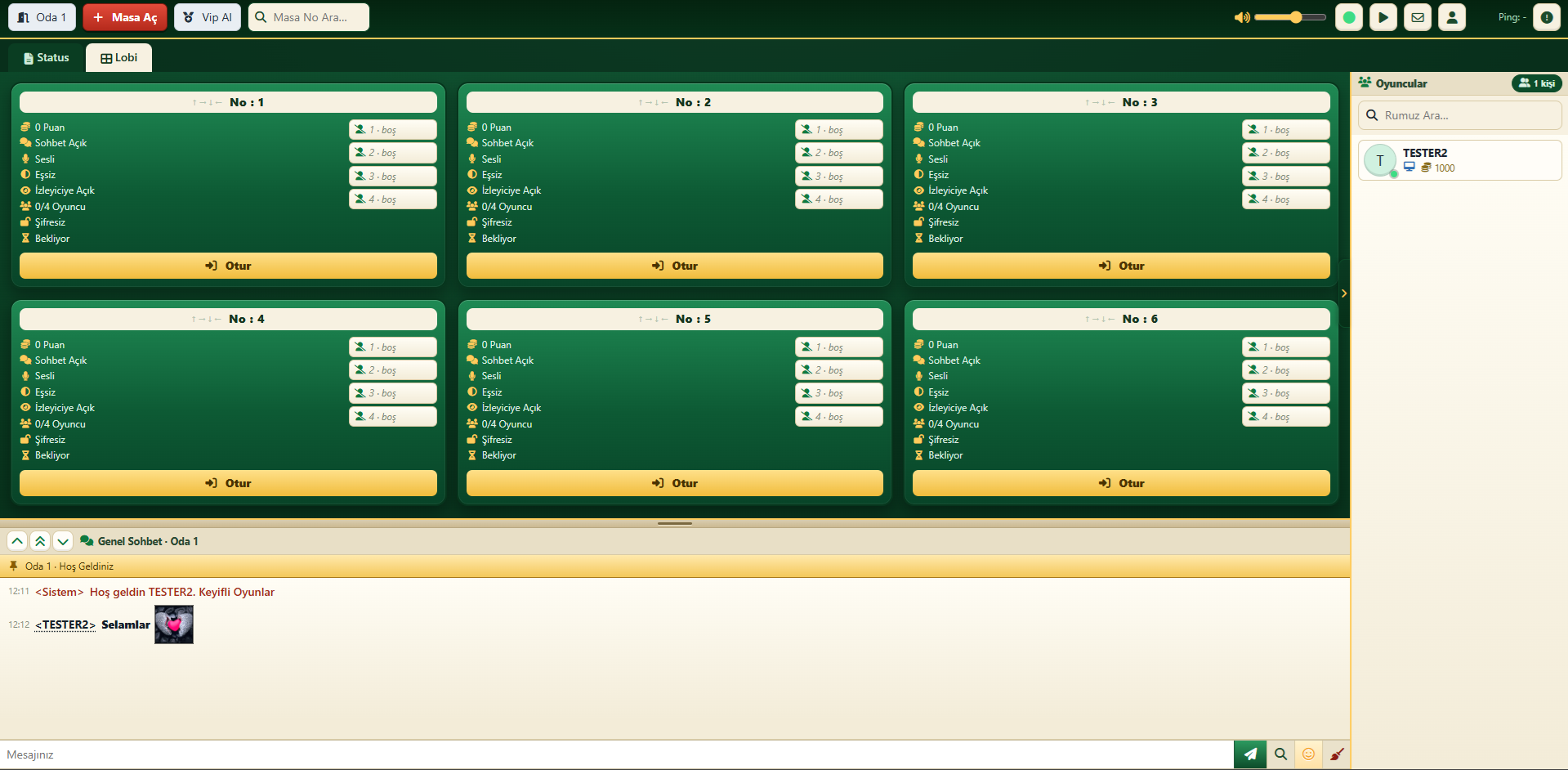
Task: Take seat 2 · boş at table No 3
Action: click(x=1286, y=153)
